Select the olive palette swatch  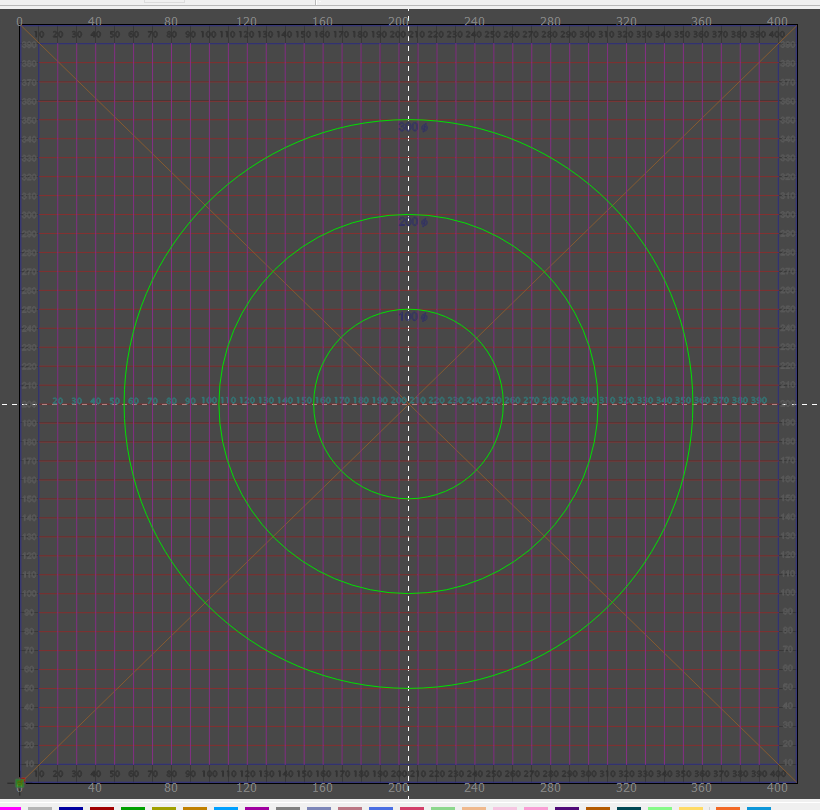pos(164,807)
